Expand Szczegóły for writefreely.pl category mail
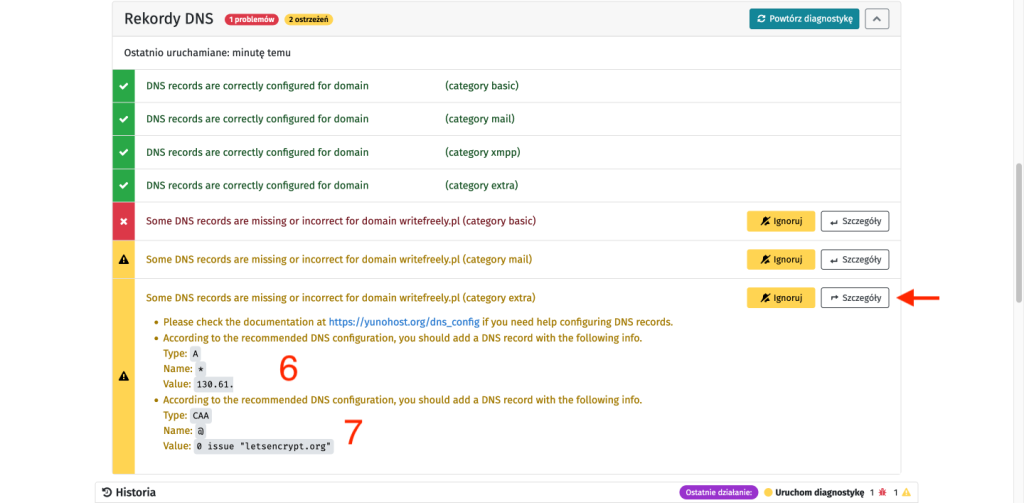The width and height of the screenshot is (1024, 503). (854, 259)
